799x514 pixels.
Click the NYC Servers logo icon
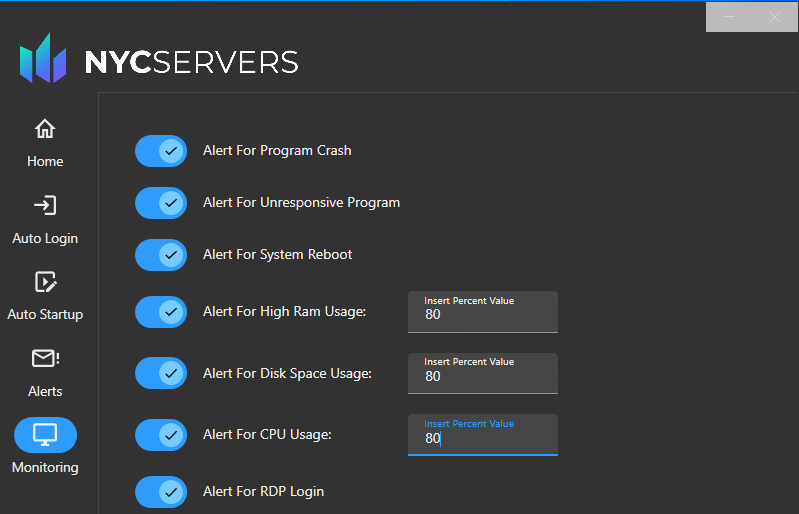coord(43,59)
